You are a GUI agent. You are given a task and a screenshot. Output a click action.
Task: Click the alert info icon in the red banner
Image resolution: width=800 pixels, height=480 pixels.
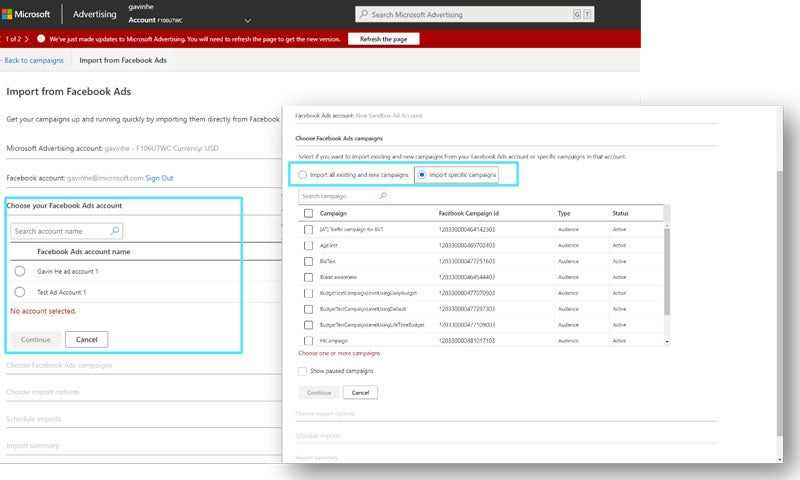coord(41,39)
